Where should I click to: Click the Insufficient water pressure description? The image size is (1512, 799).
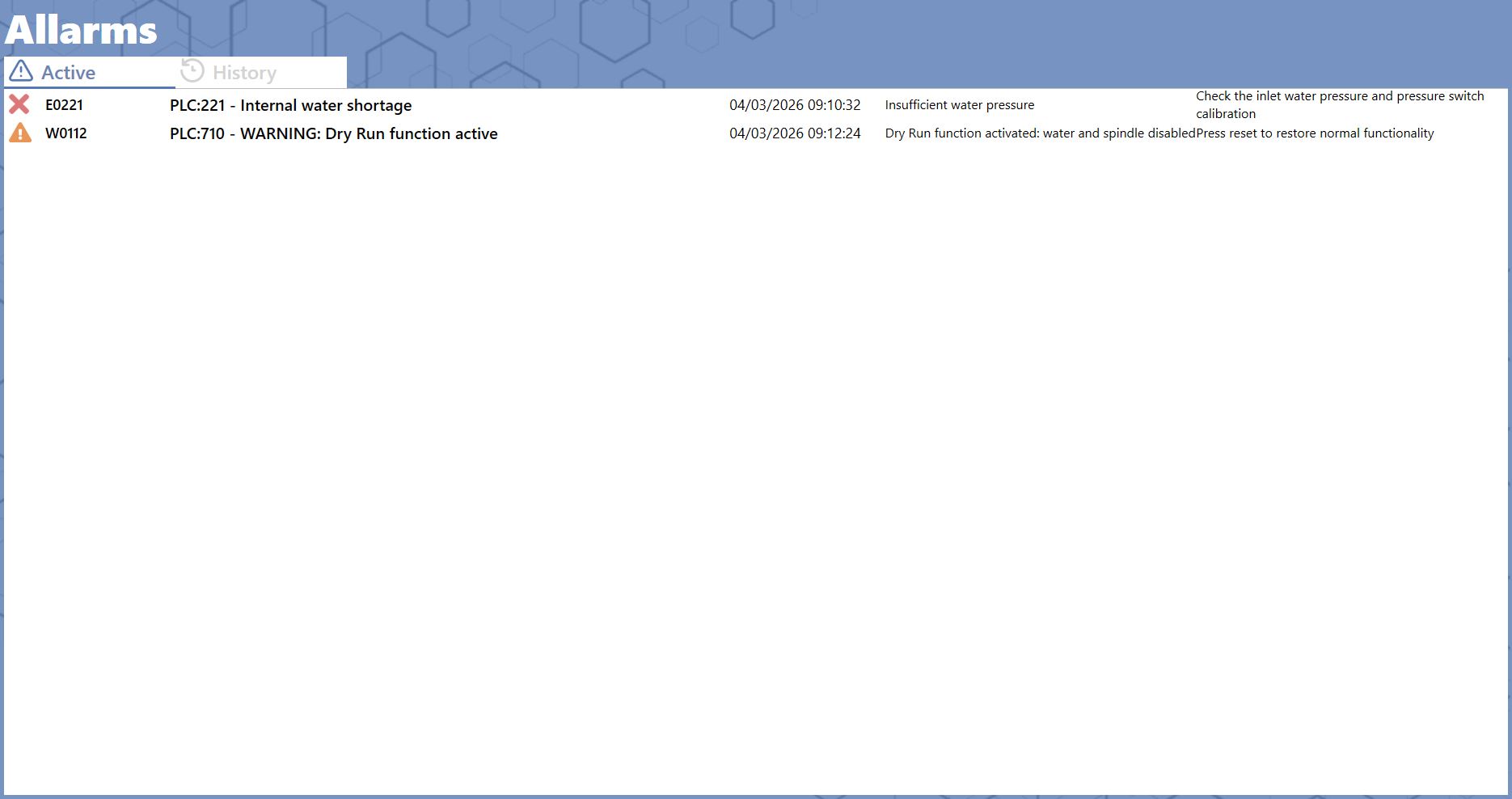[960, 105]
